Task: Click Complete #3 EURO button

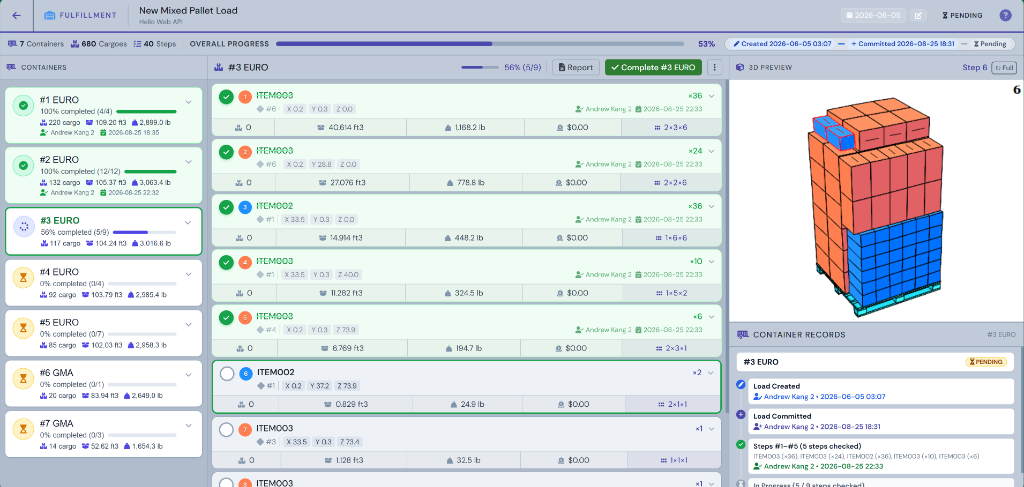Action: pos(654,67)
